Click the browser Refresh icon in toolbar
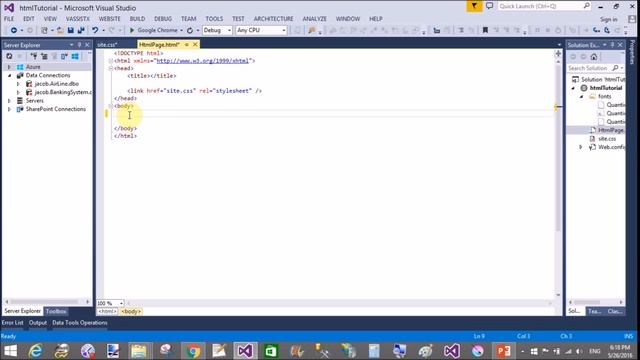This screenshot has width=640, height=360. 190,30
